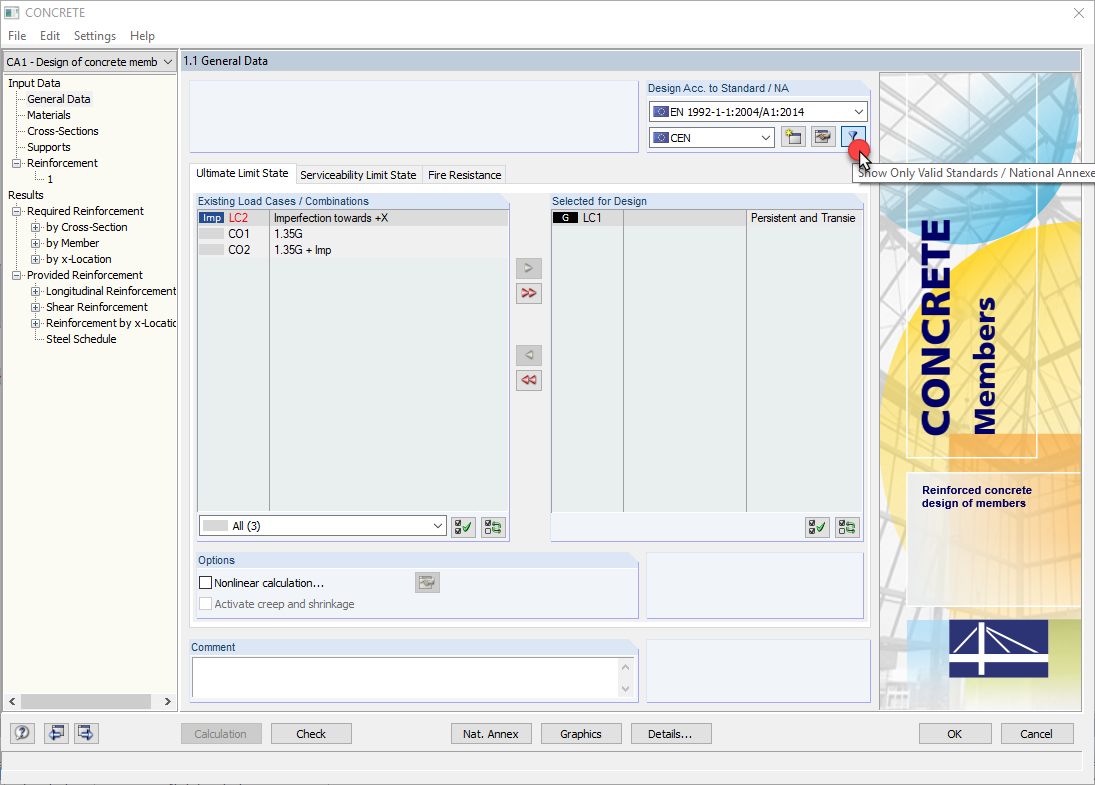
Task: Transfer all load cases with the double-arrow icon
Action: click(529, 293)
